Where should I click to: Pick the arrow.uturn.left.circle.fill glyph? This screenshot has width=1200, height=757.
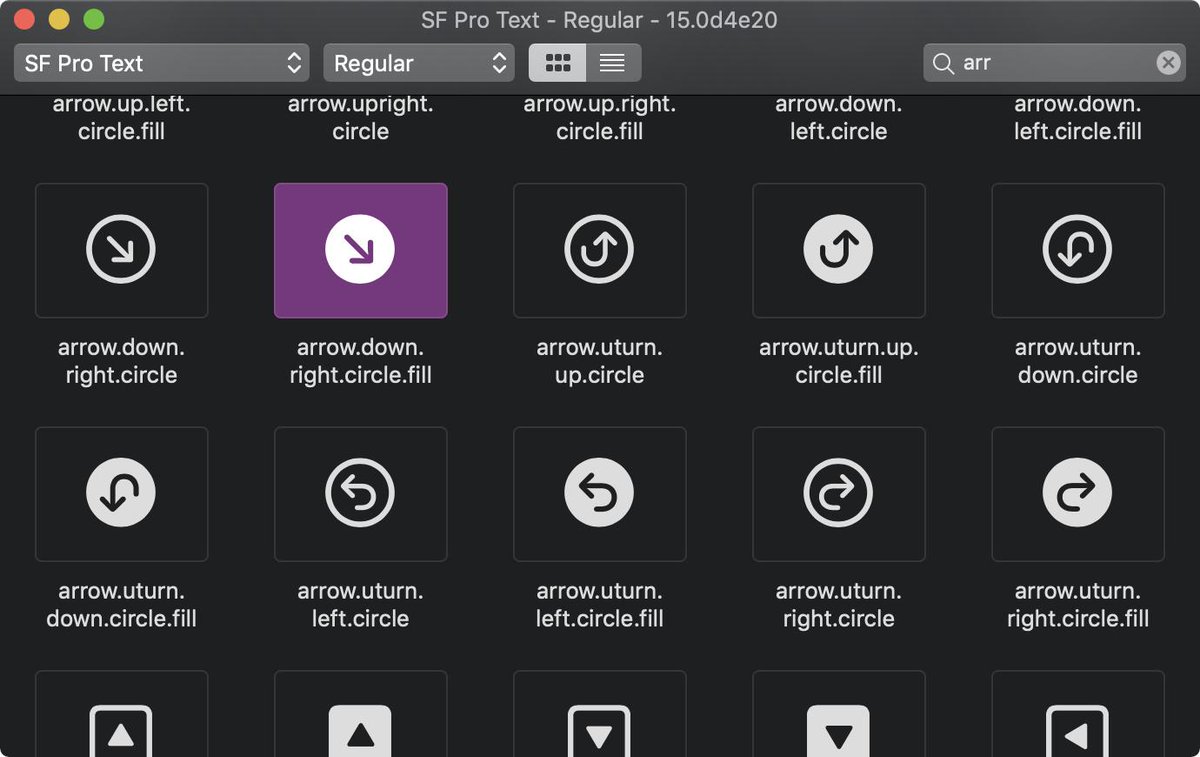coord(599,494)
